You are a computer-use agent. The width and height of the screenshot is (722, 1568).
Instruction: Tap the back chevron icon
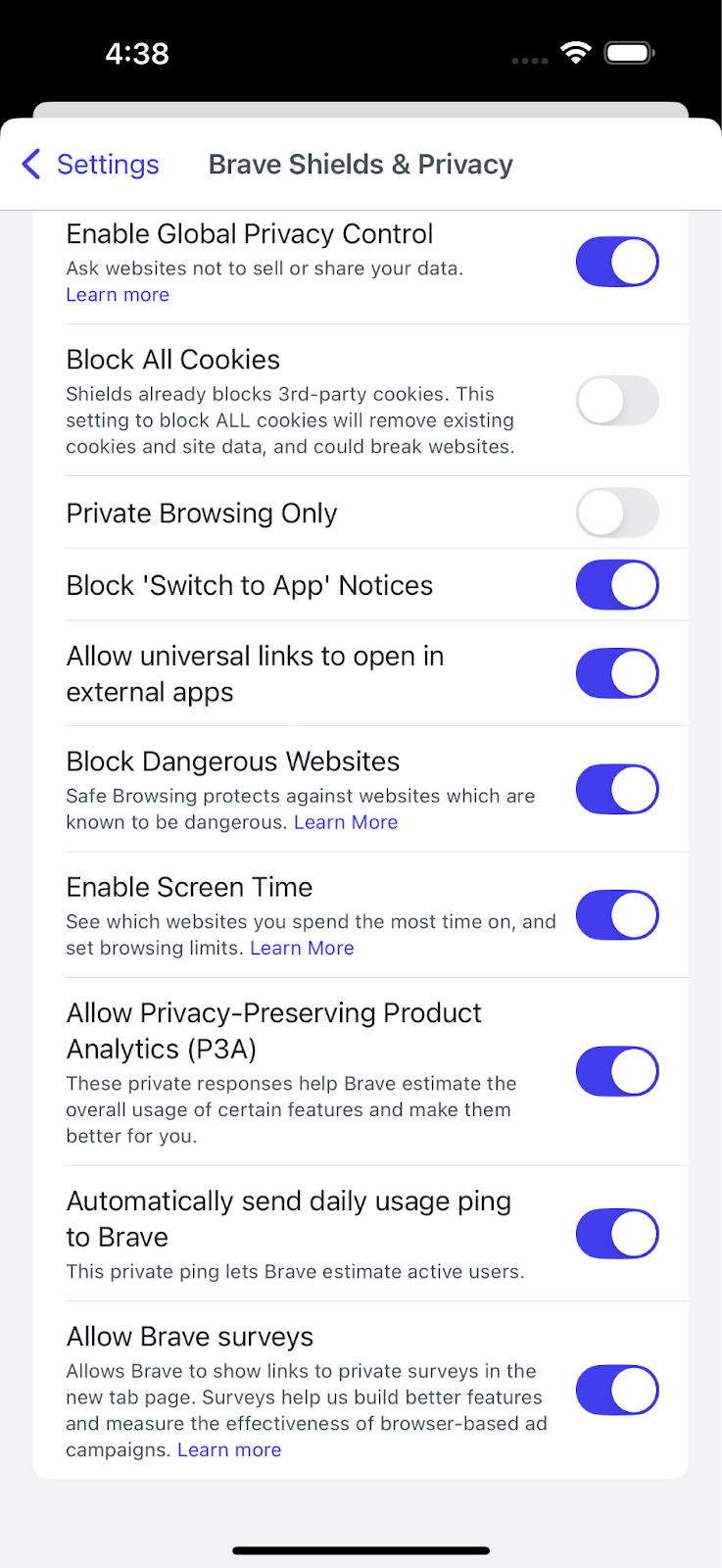pos(31,164)
